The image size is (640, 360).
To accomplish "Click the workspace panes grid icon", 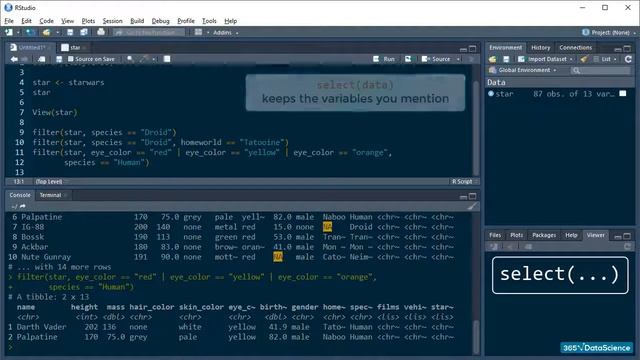I will (198, 32).
